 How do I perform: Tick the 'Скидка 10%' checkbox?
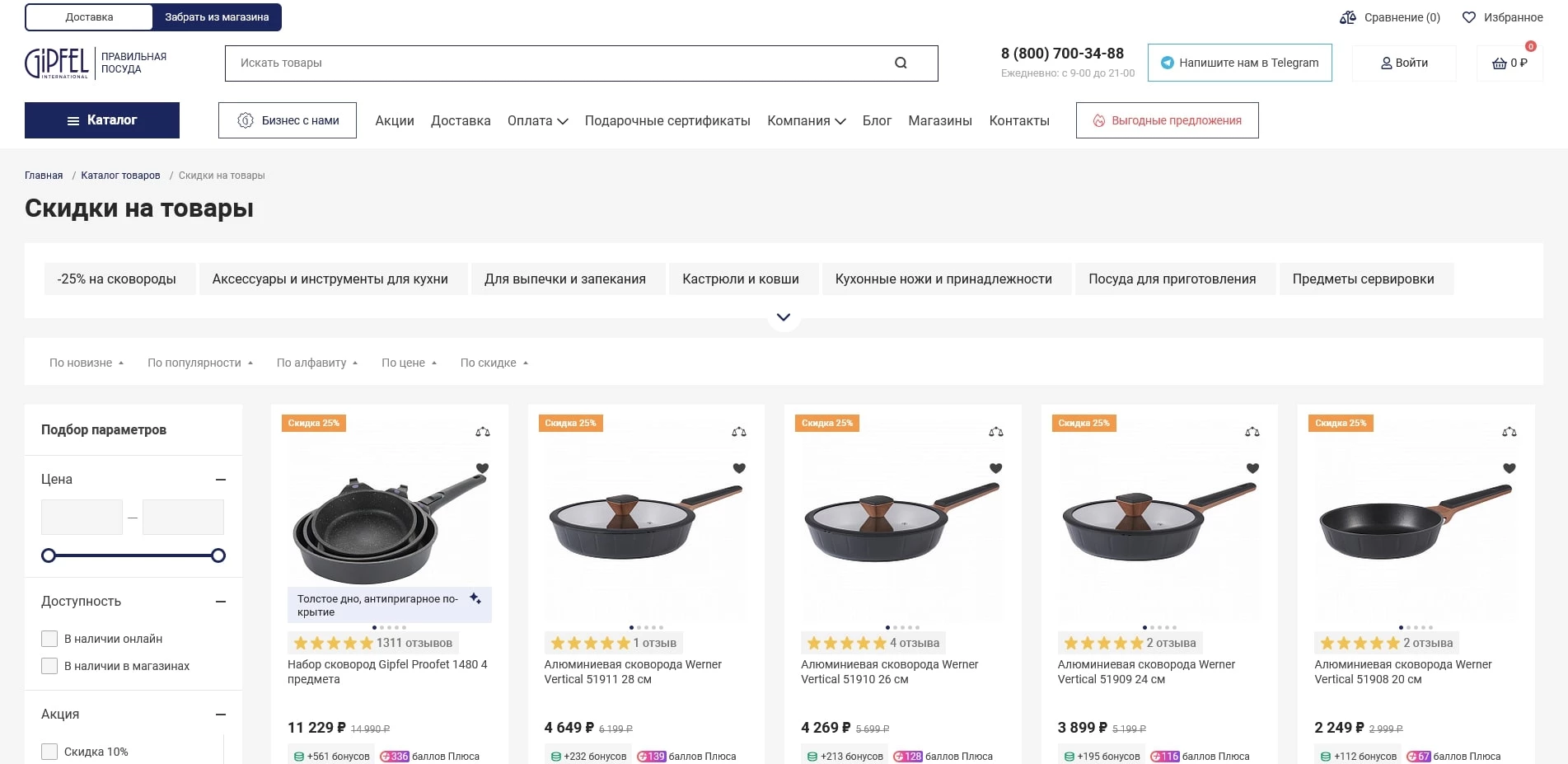point(49,752)
